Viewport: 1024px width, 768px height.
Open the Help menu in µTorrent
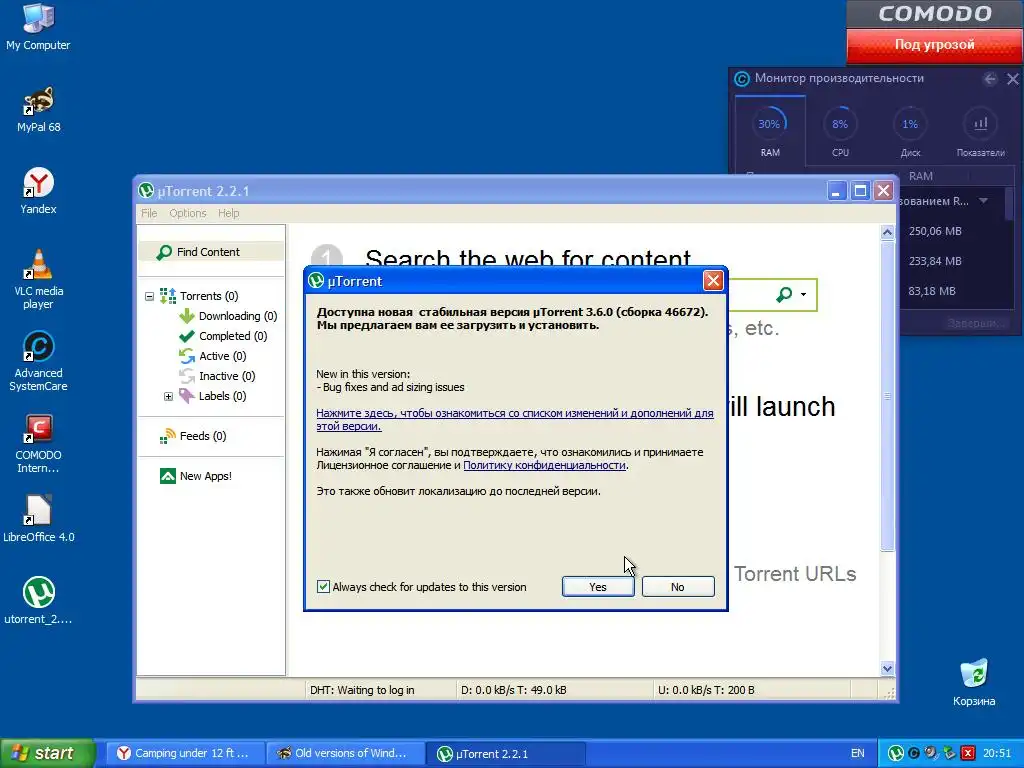pos(229,213)
